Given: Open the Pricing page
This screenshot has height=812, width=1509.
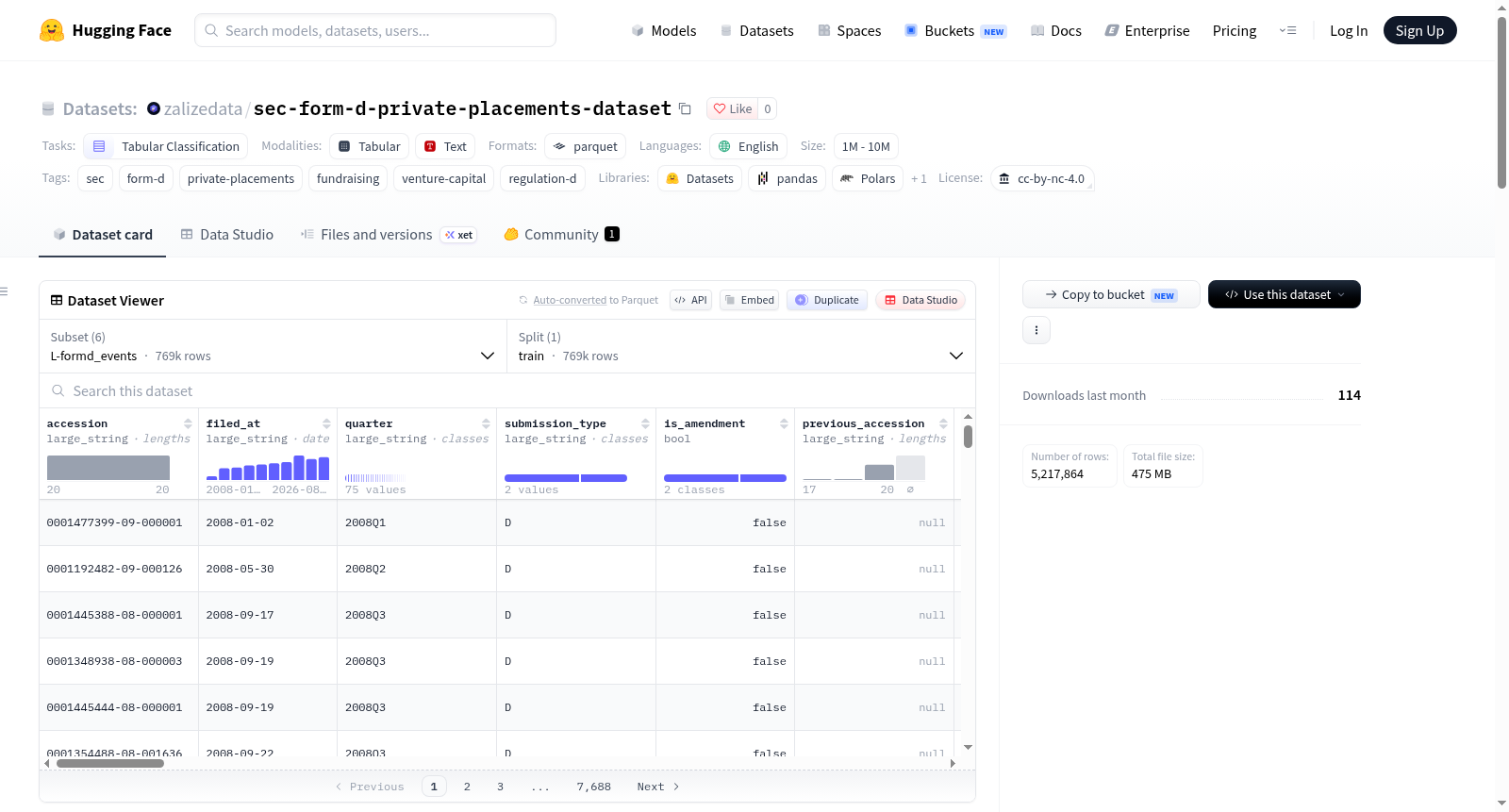Looking at the screenshot, I should tap(1235, 30).
